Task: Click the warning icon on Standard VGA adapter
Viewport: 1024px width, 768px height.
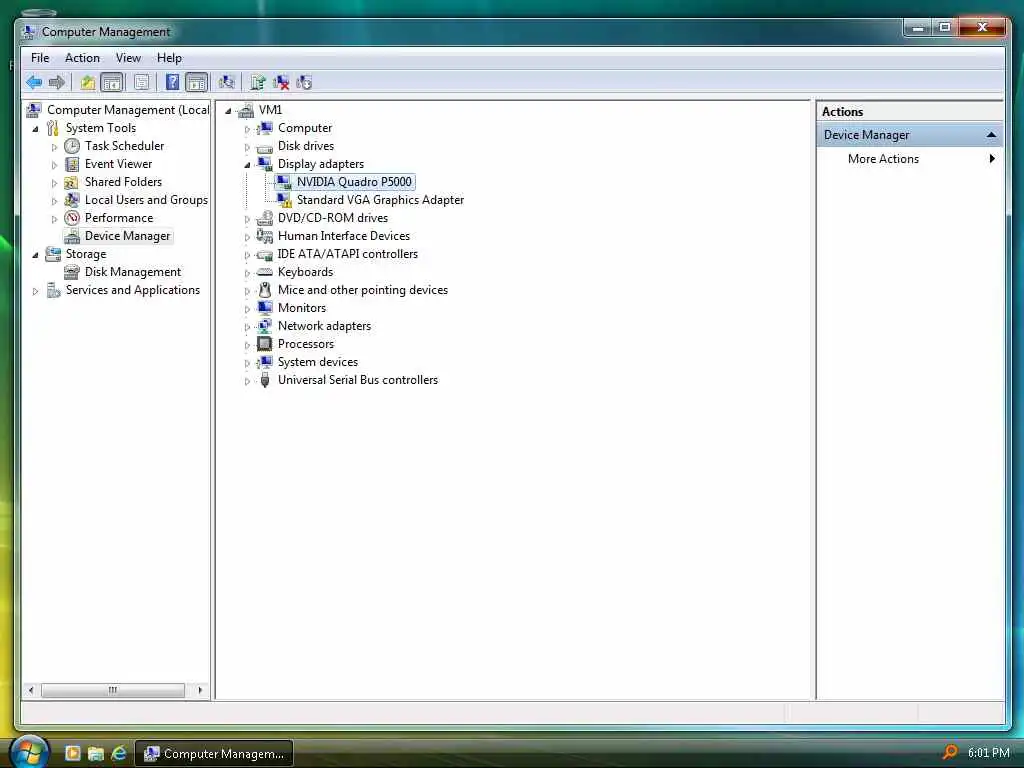Action: tap(287, 204)
